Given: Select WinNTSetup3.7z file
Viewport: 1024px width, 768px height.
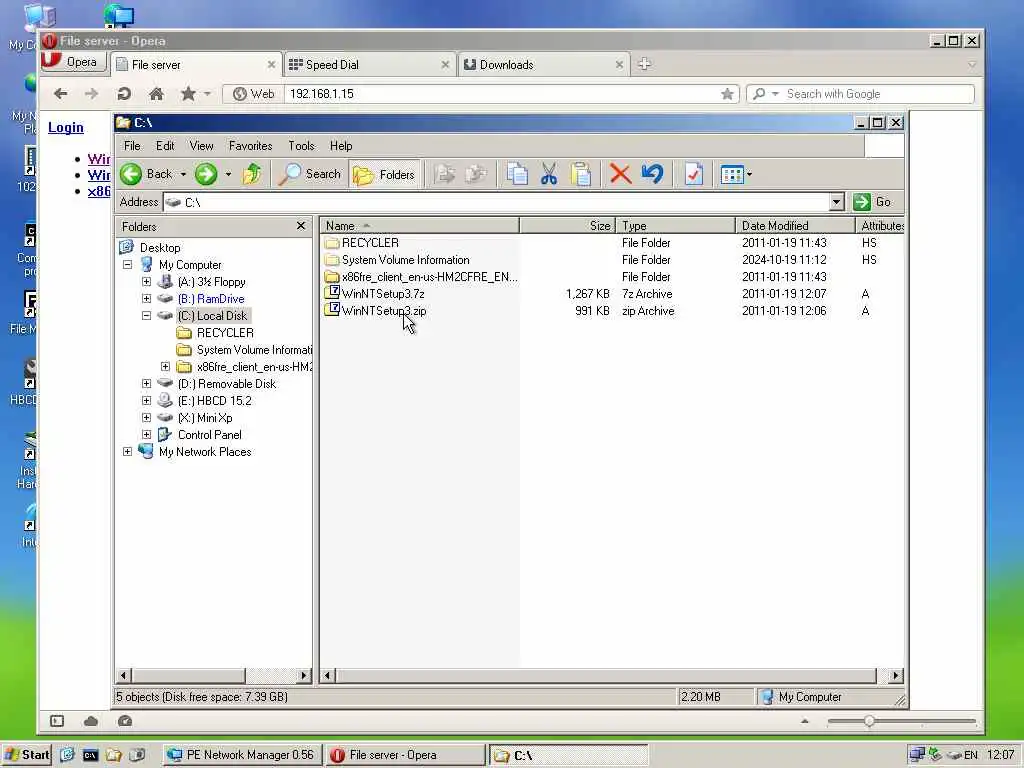Looking at the screenshot, I should [383, 294].
